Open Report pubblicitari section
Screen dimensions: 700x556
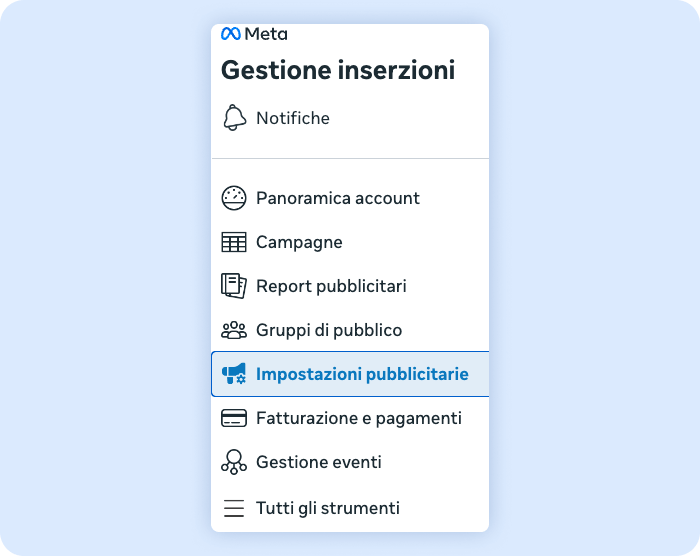pyautogui.click(x=331, y=286)
